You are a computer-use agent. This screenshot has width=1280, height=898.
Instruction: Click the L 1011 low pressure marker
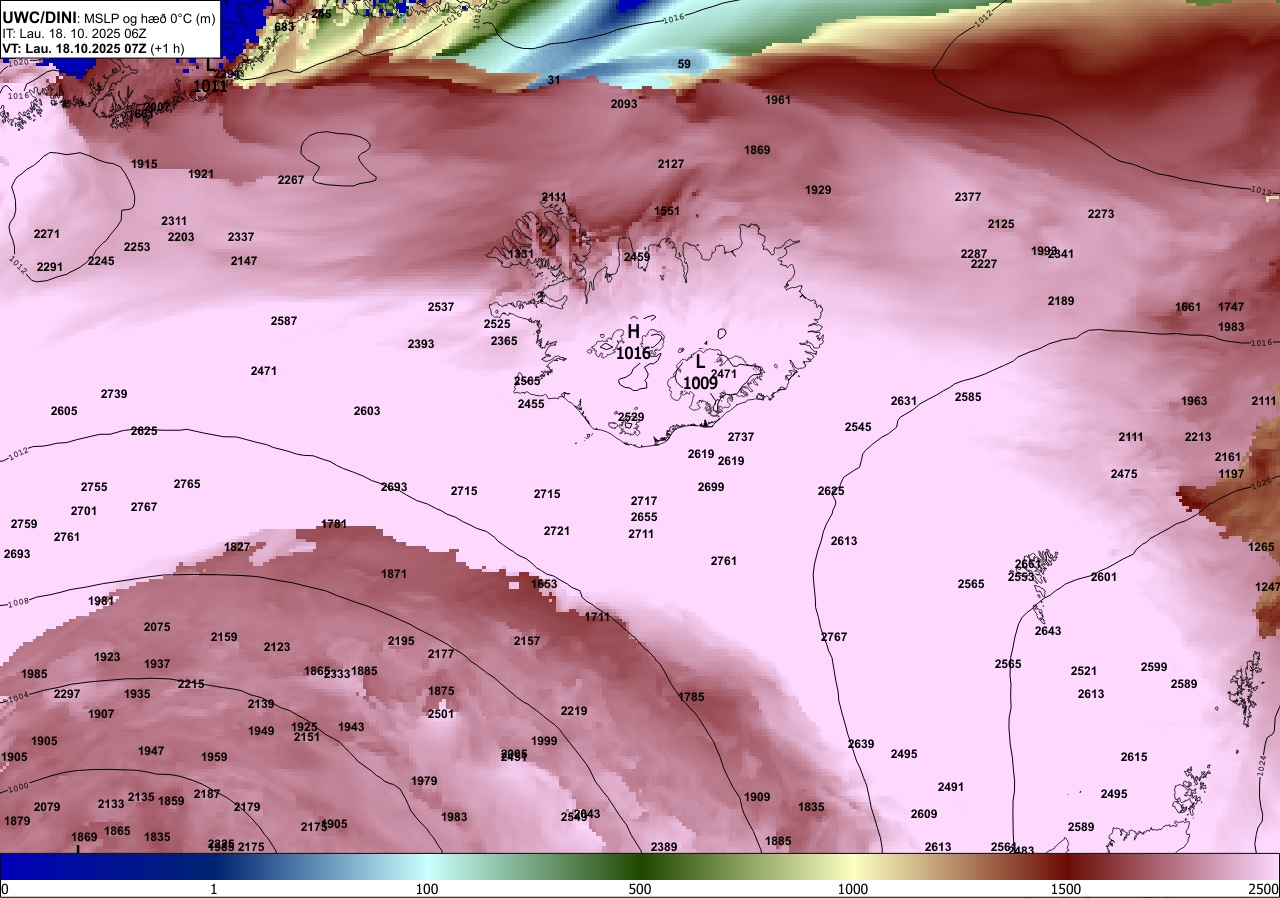[210, 78]
